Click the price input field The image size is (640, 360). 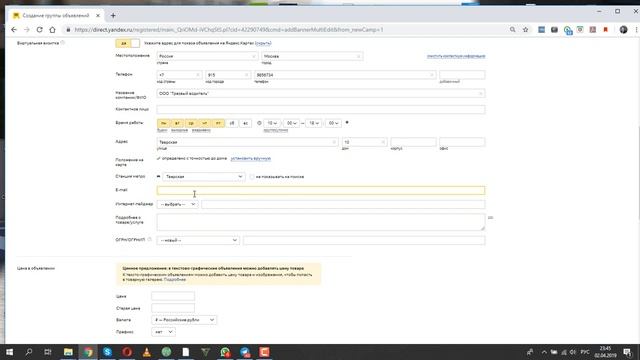tap(173, 296)
